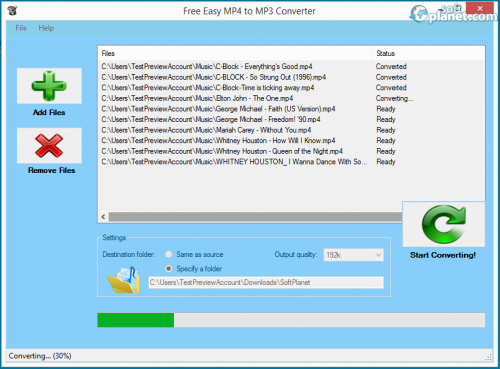Viewport: 500px width, 369px height.
Task: Click the destination folder path field
Action: 266,282
